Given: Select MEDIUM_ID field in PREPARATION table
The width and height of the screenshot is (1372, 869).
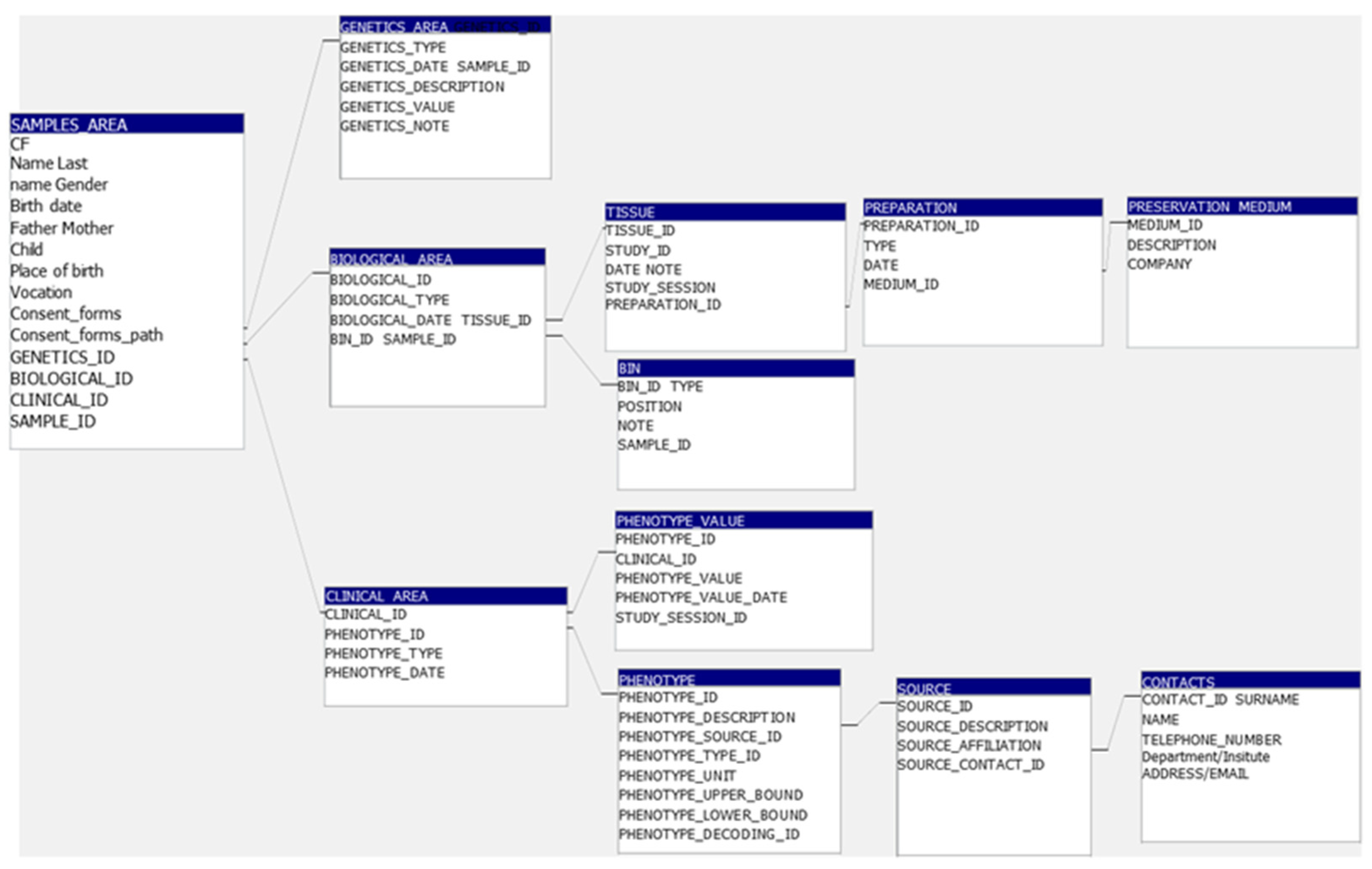Looking at the screenshot, I should 901,284.
